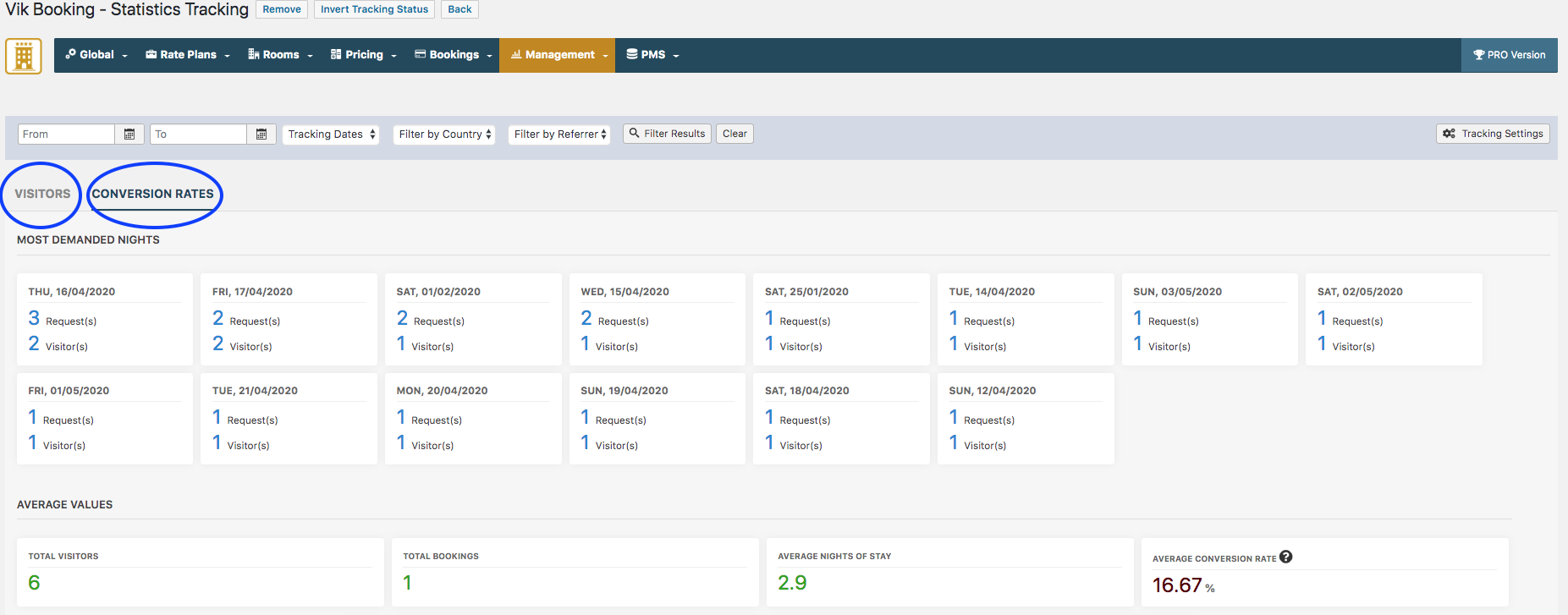Expand the Filter by Referrer dropdown
1568x615 pixels.
(x=559, y=135)
